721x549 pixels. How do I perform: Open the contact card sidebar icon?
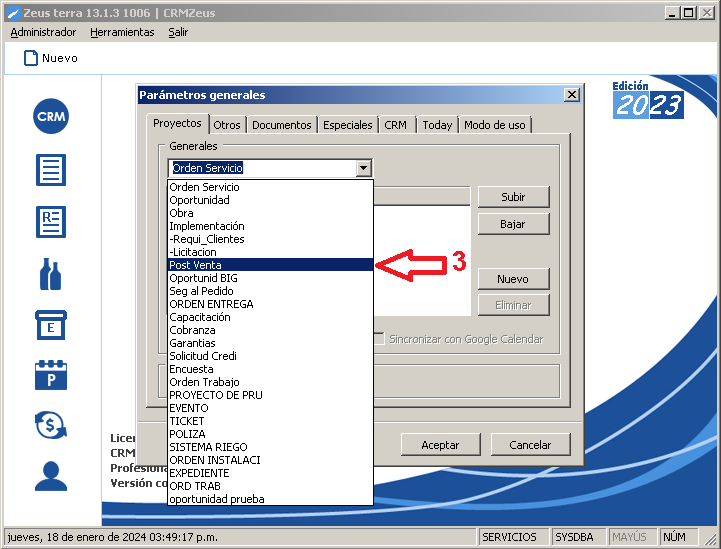pyautogui.click(x=51, y=221)
